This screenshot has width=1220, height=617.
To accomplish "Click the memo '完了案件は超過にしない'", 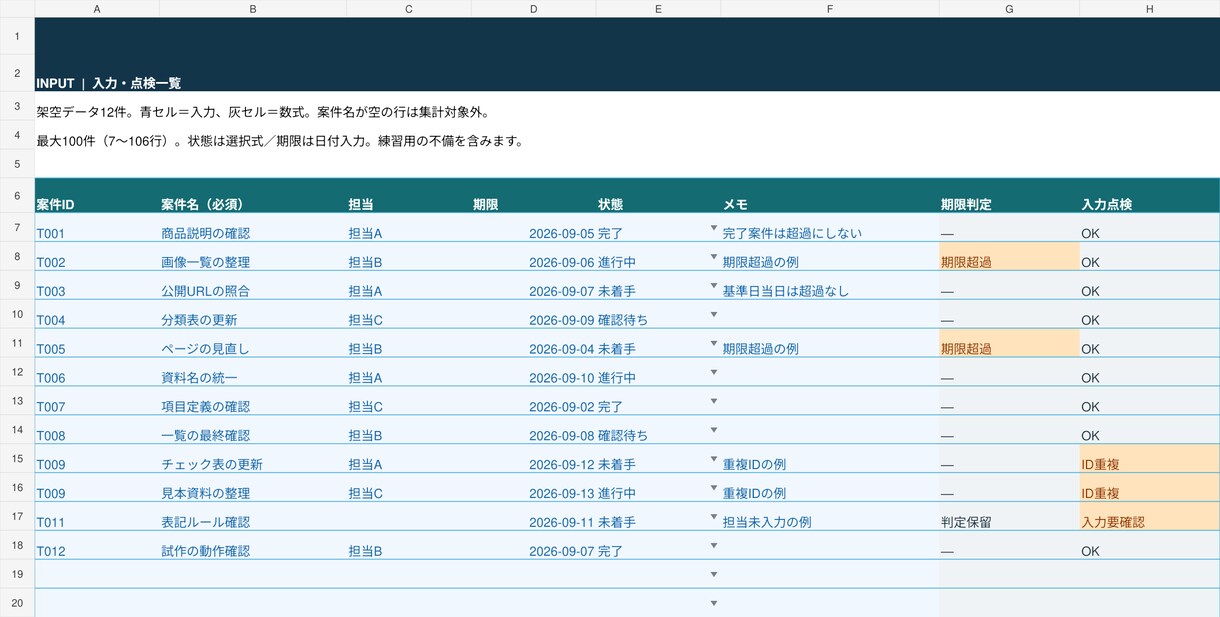I will [x=830, y=228].
